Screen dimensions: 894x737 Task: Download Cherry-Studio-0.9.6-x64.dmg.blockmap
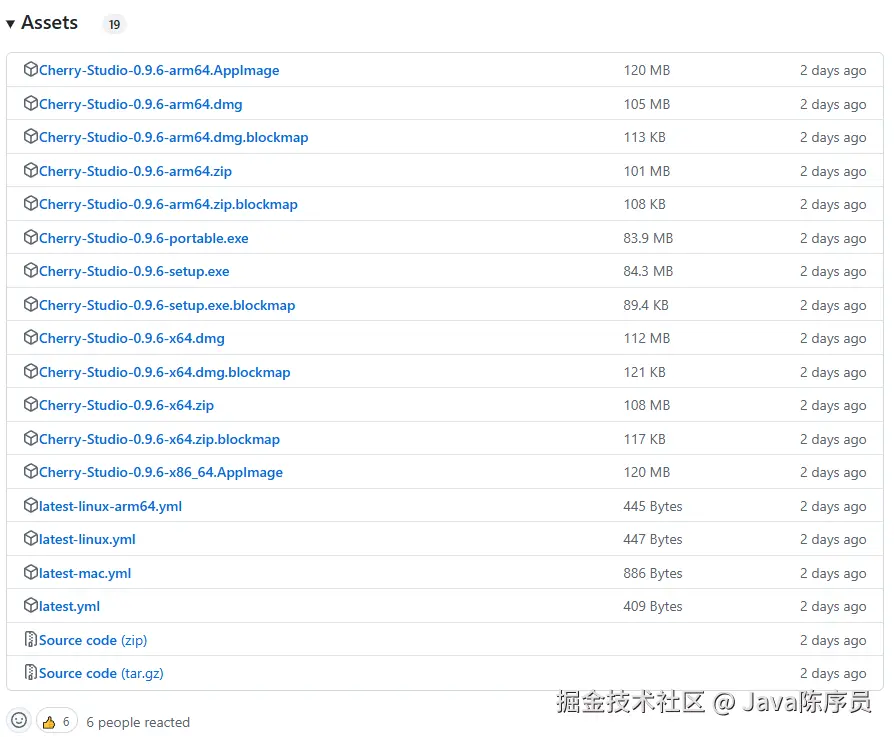[165, 372]
